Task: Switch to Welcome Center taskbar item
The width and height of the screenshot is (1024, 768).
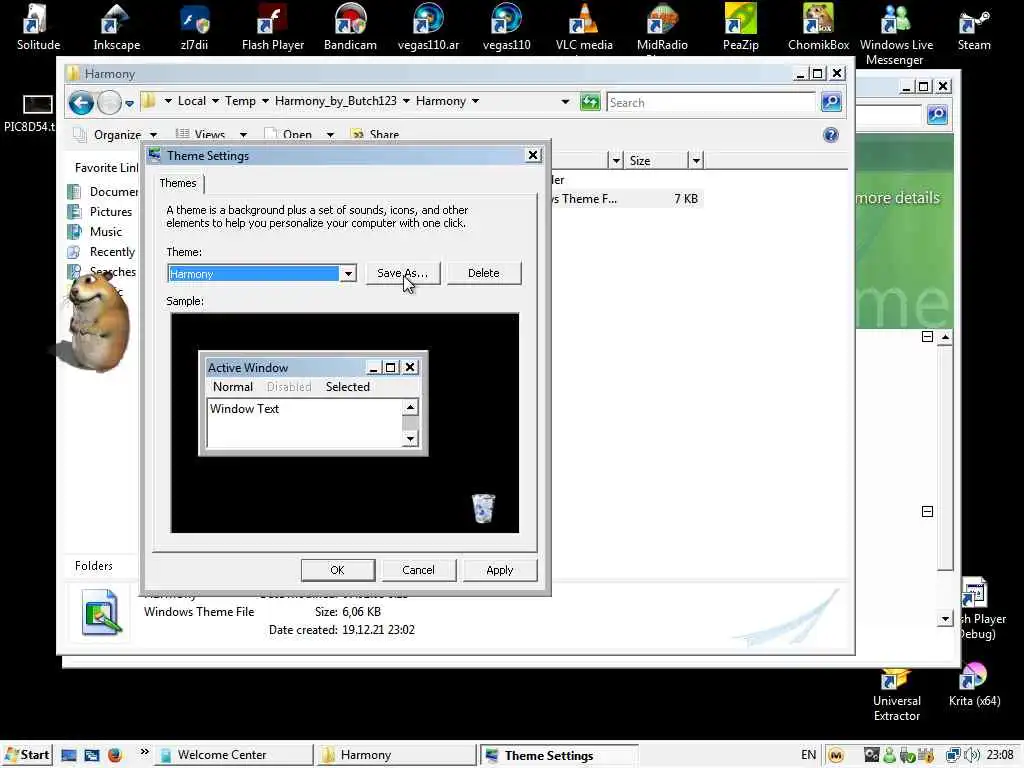Action: tap(233, 755)
